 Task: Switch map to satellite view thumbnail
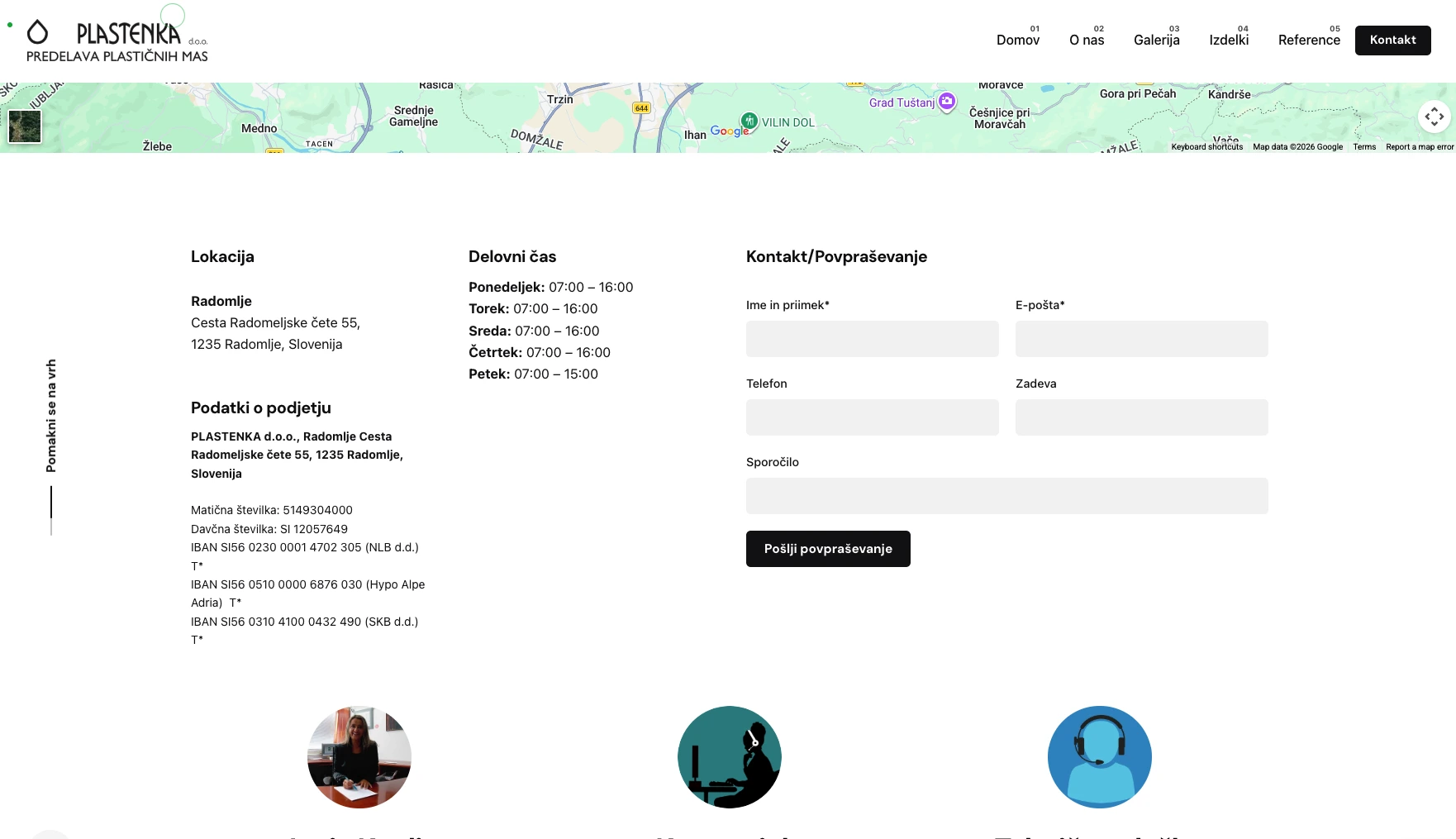pos(25,126)
